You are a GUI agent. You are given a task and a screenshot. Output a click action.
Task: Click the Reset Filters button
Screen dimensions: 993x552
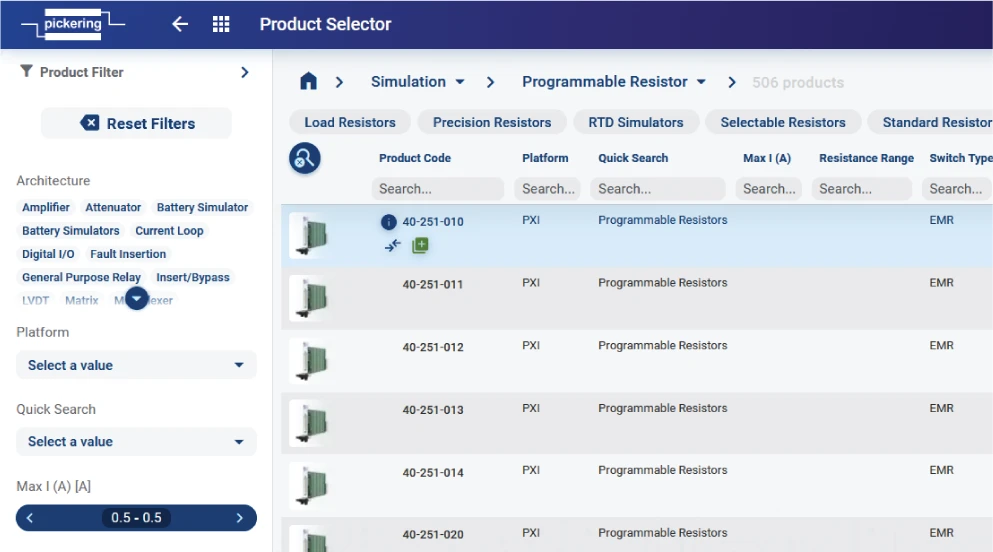point(137,123)
